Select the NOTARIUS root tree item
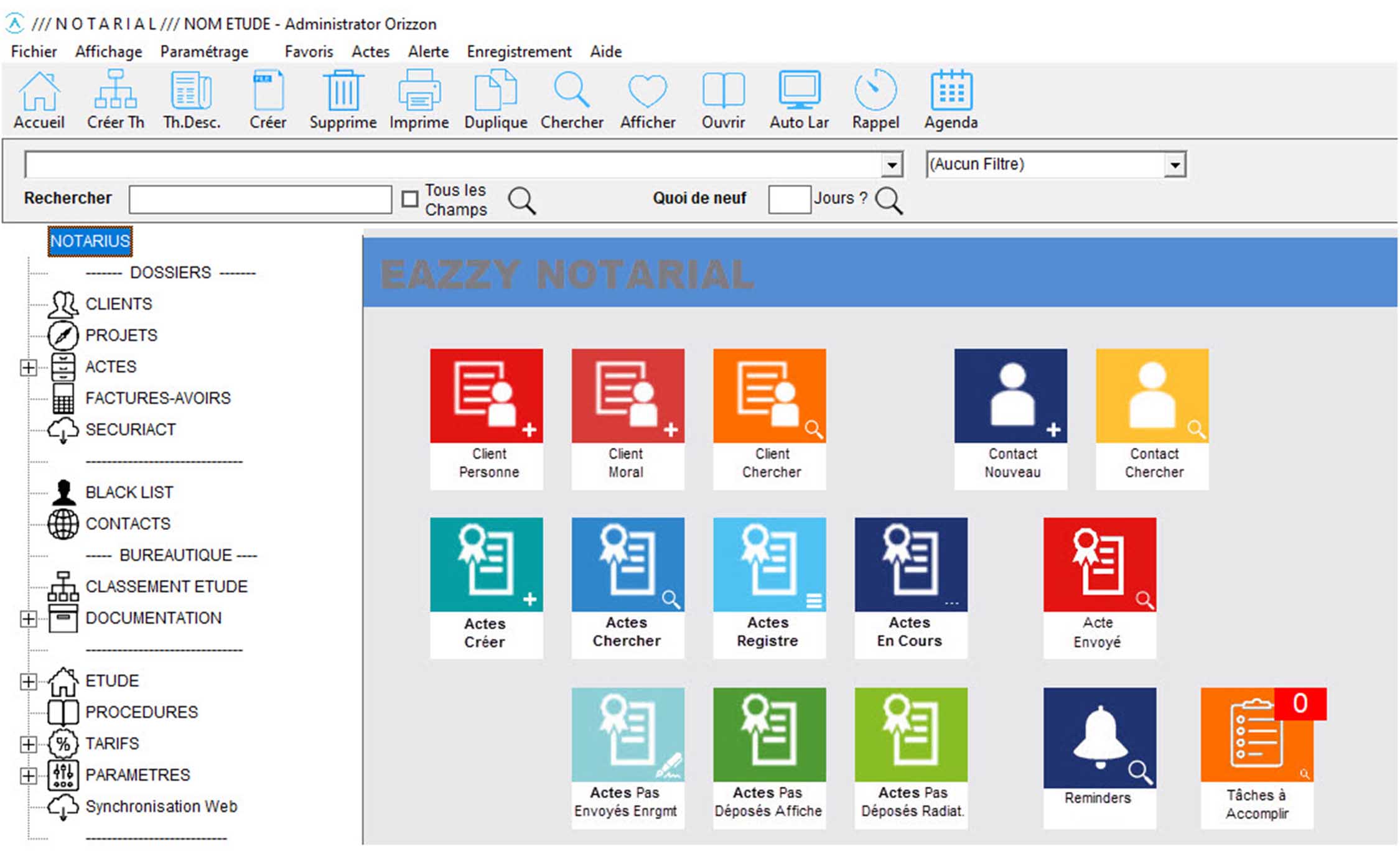The width and height of the screenshot is (1400, 854). tap(90, 241)
